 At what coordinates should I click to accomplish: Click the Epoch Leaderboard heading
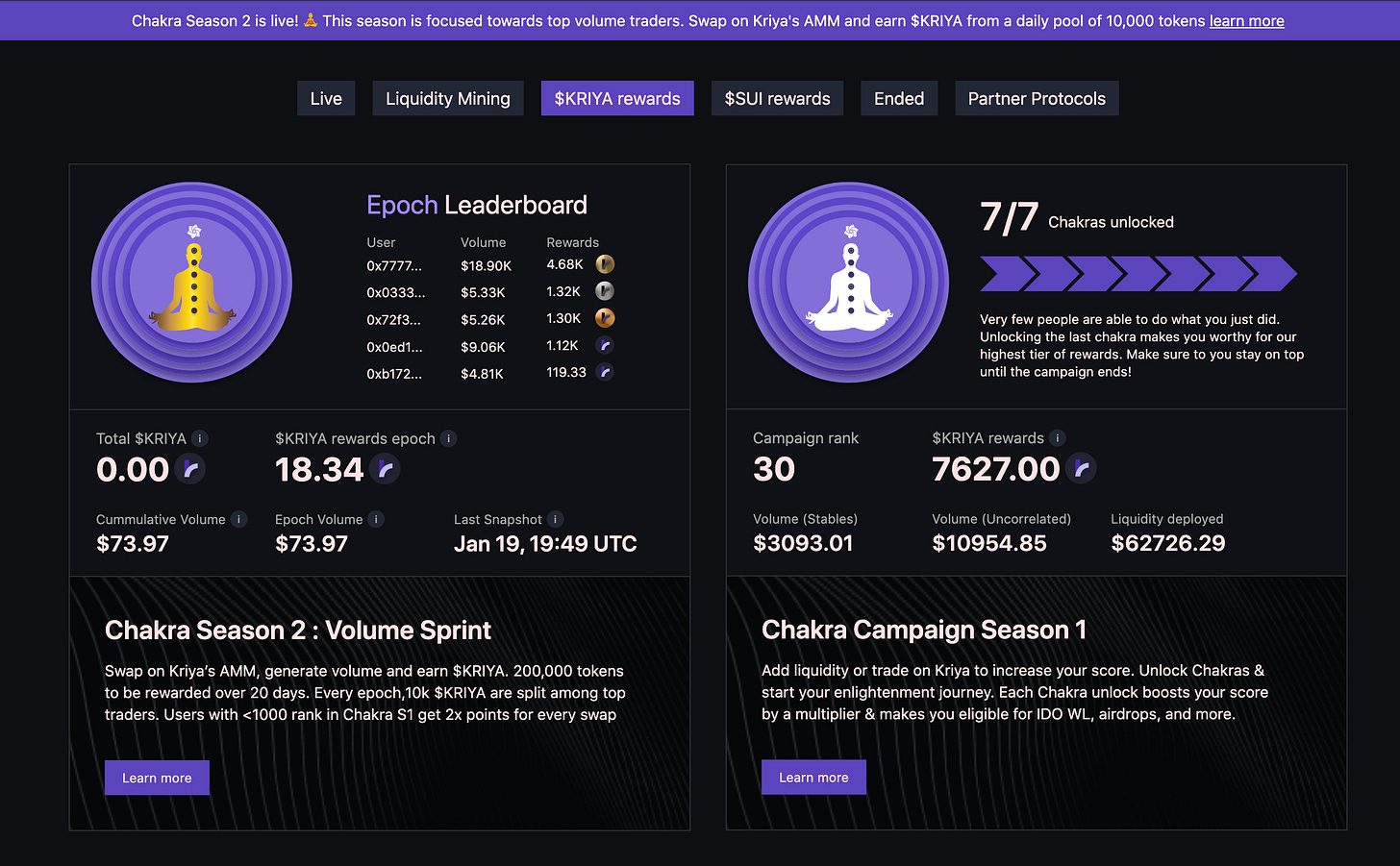pos(477,205)
